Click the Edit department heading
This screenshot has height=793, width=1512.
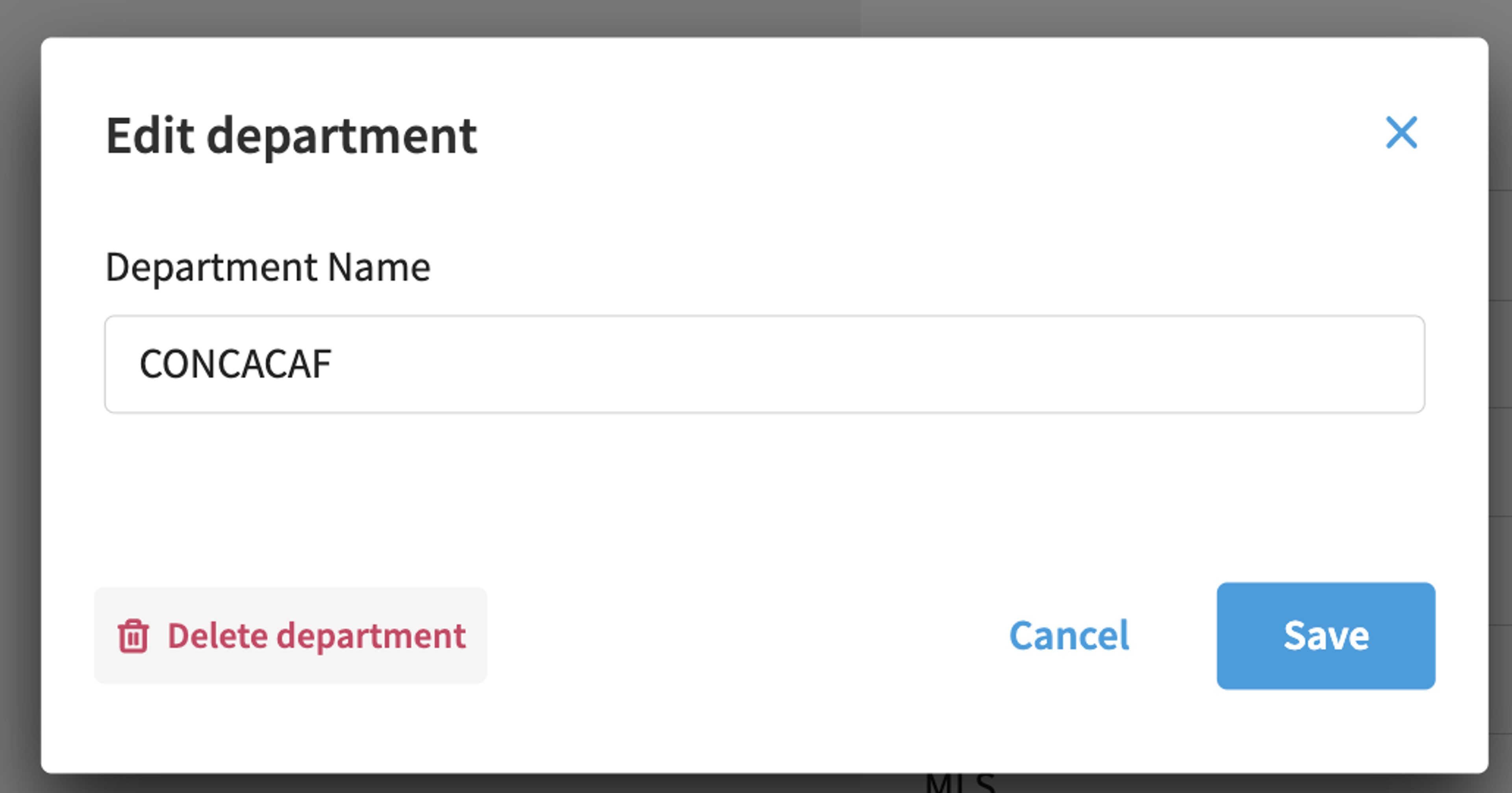tap(291, 136)
